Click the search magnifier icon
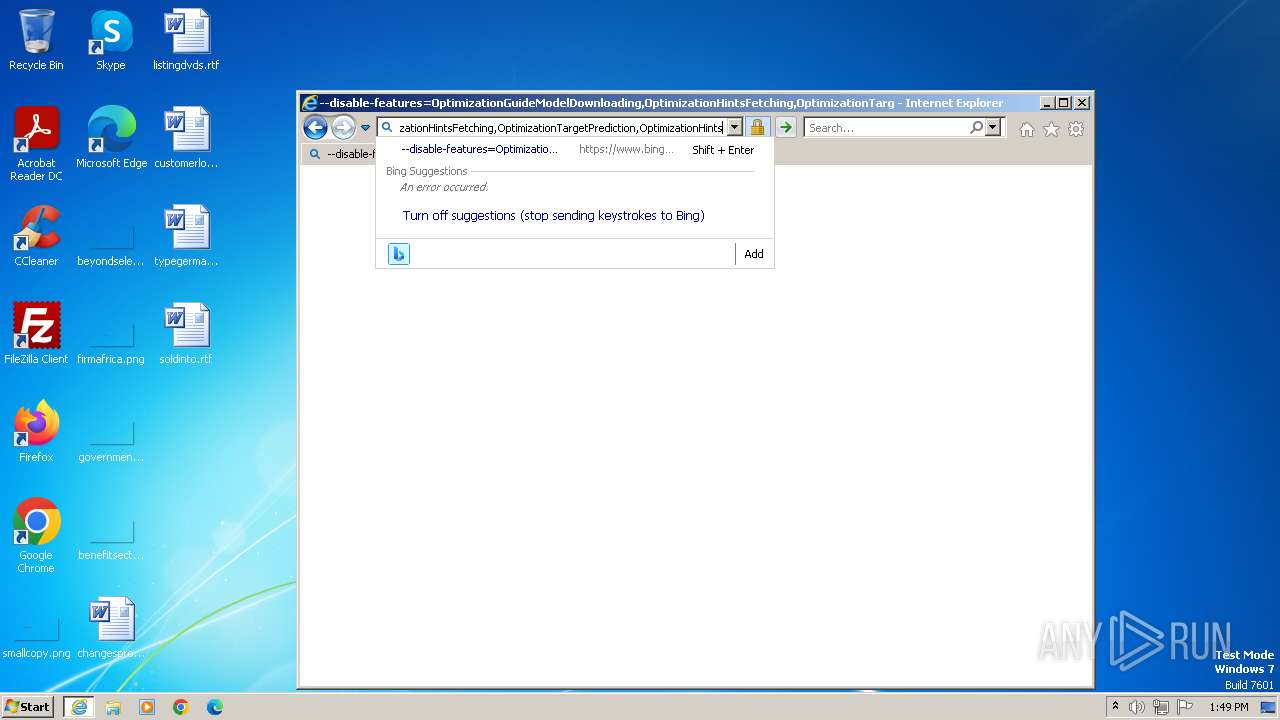 [976, 128]
